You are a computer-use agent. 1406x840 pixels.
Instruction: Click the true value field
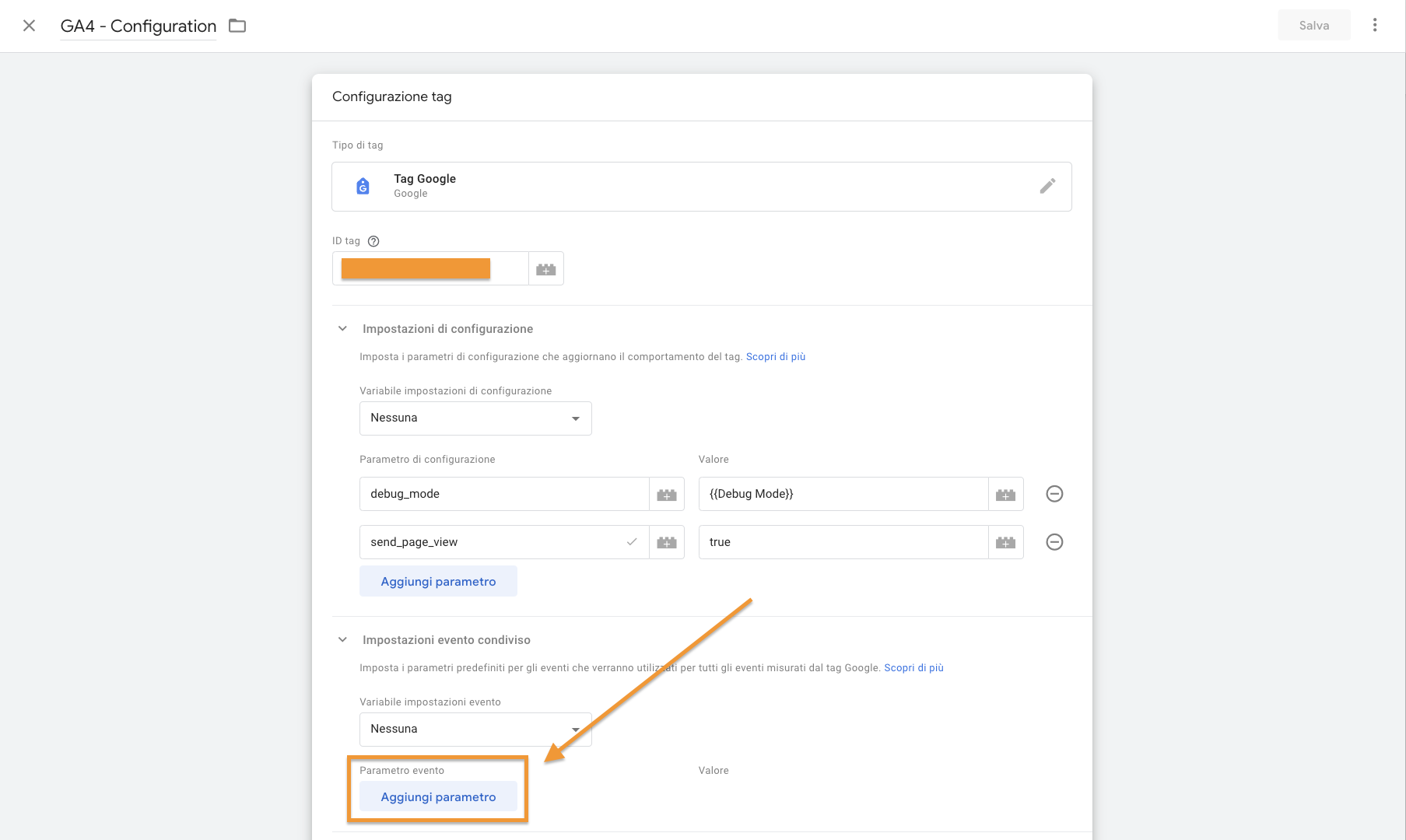click(x=843, y=542)
